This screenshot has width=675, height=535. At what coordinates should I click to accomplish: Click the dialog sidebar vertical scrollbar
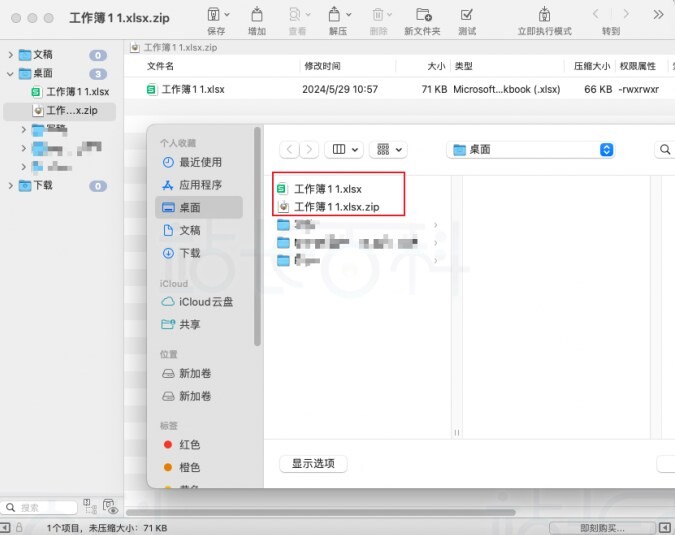pos(257,237)
